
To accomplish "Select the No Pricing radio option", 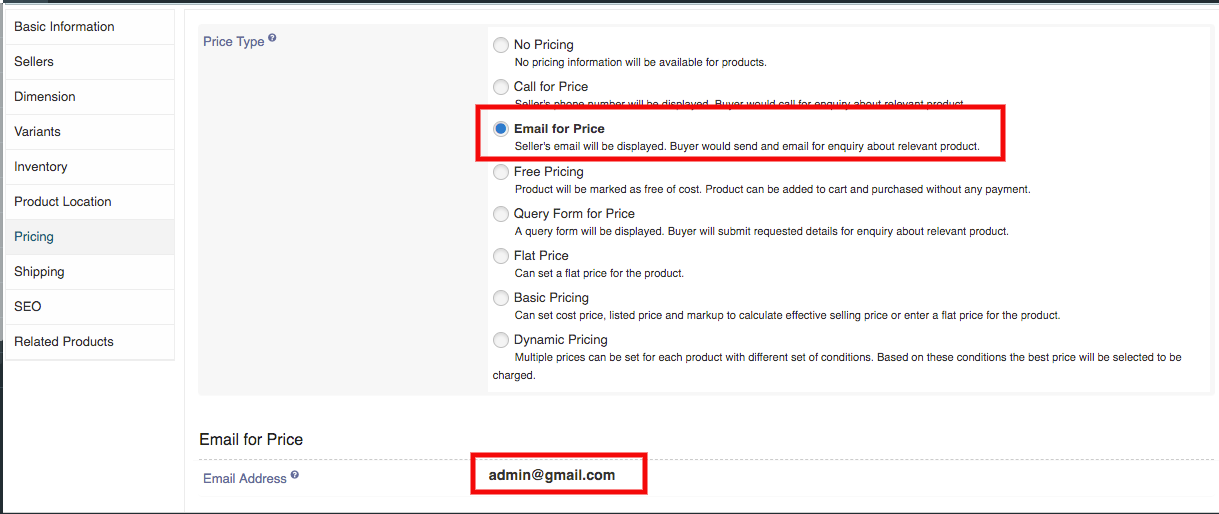I will (x=501, y=45).
